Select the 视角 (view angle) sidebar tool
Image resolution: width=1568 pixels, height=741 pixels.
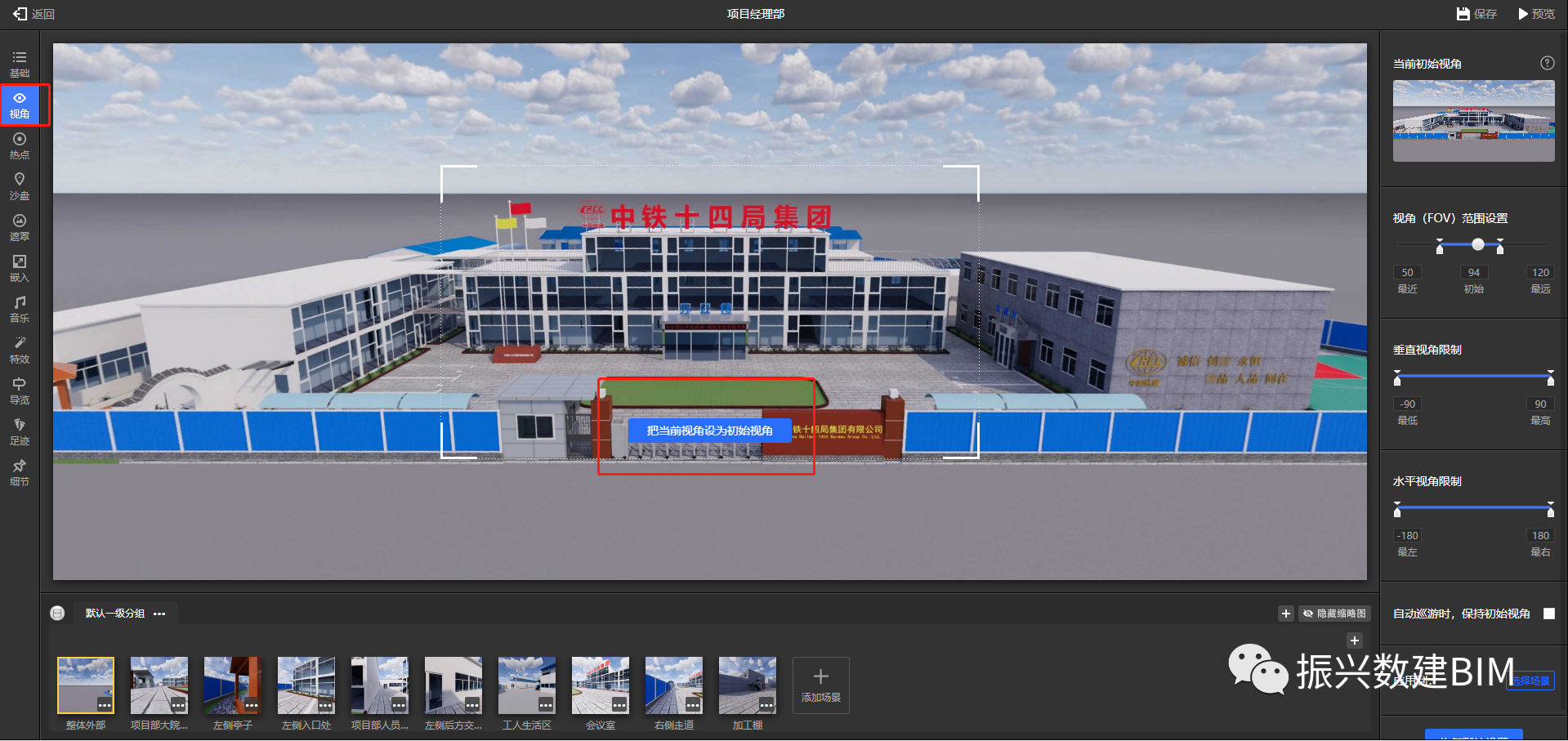point(20,105)
